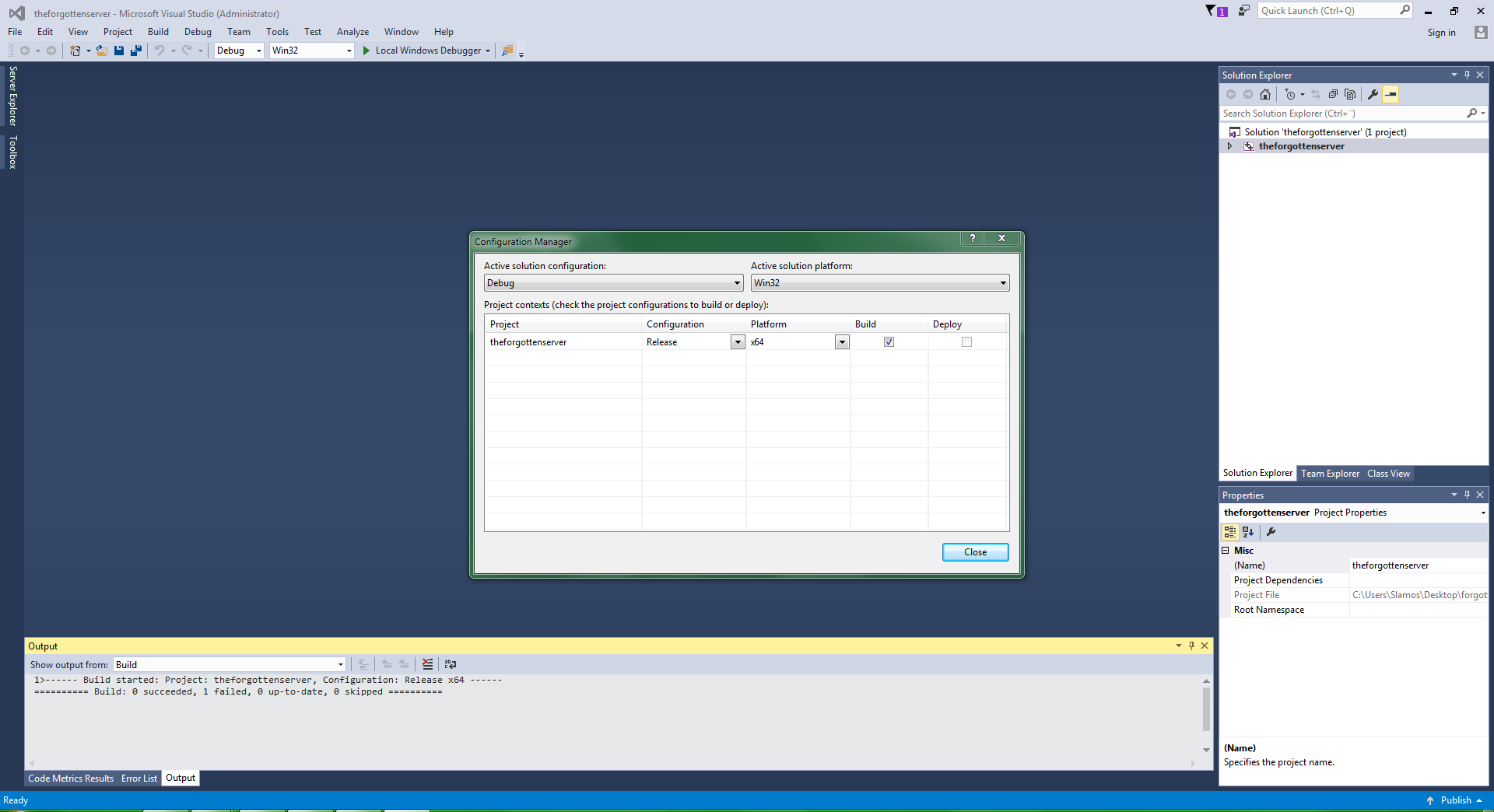The width and height of the screenshot is (1494, 812).
Task: Click the Save All toolbar icon
Action: click(x=136, y=51)
